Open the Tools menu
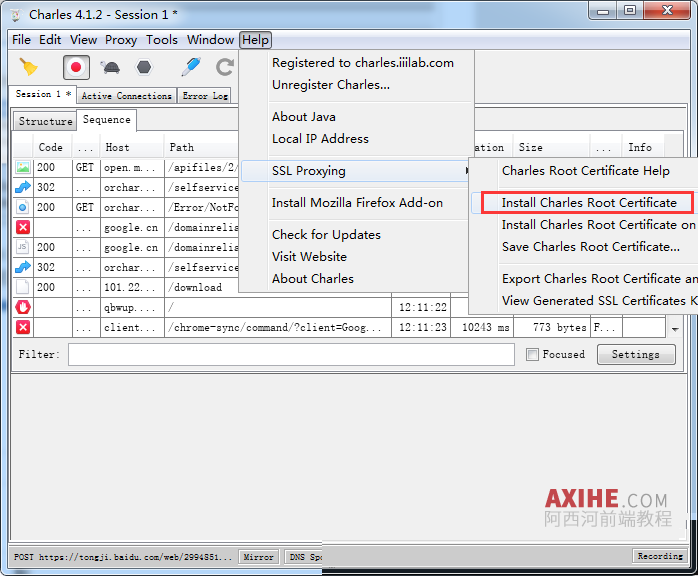The image size is (698, 576). 162,40
